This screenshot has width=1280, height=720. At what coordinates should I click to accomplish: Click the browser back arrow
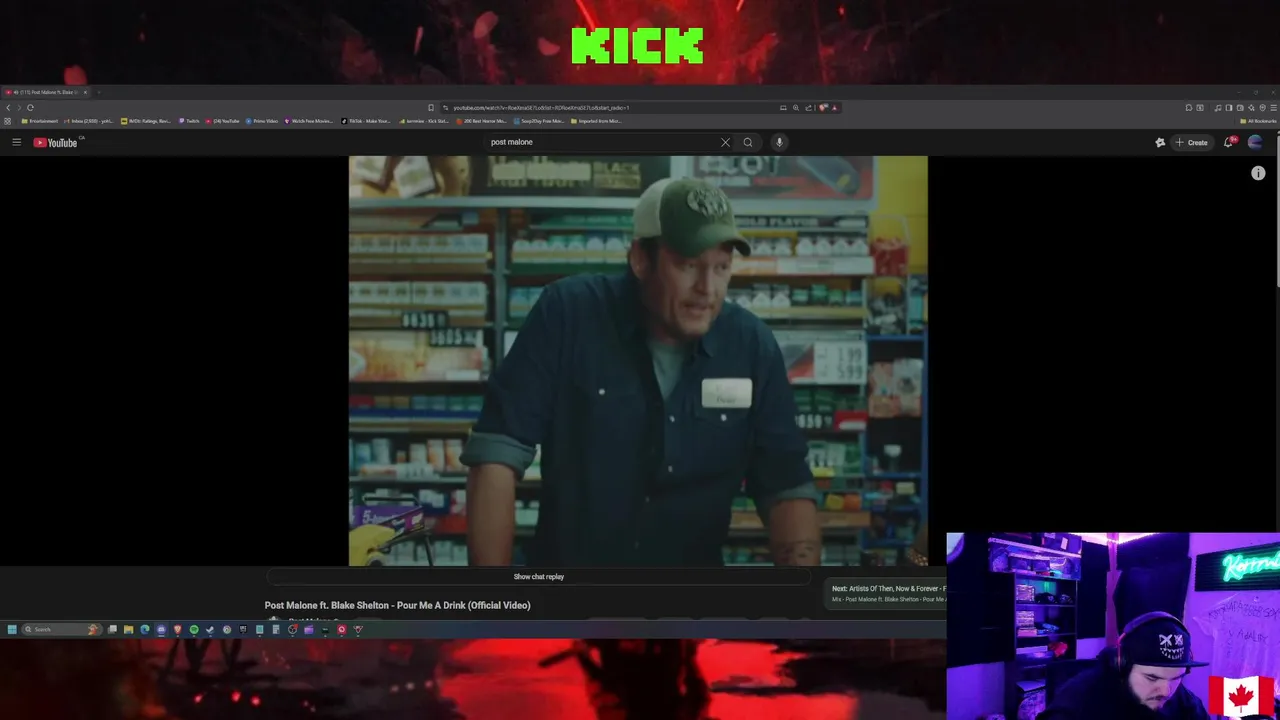click(8, 108)
